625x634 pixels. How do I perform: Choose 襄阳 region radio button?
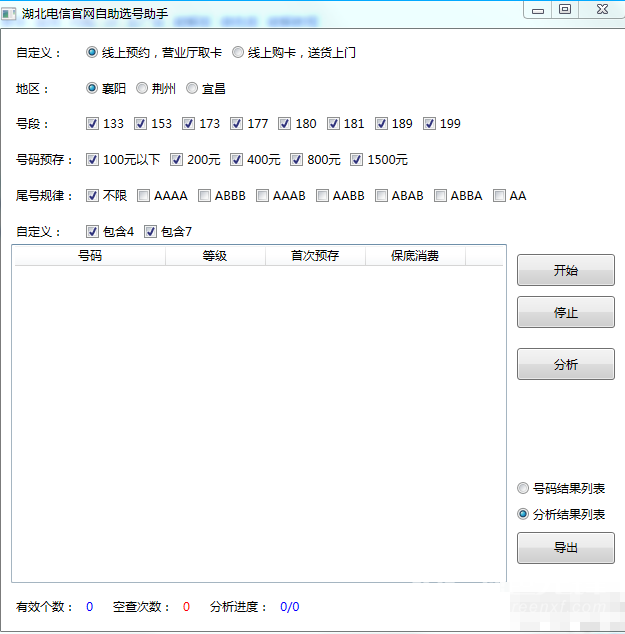click(x=92, y=88)
